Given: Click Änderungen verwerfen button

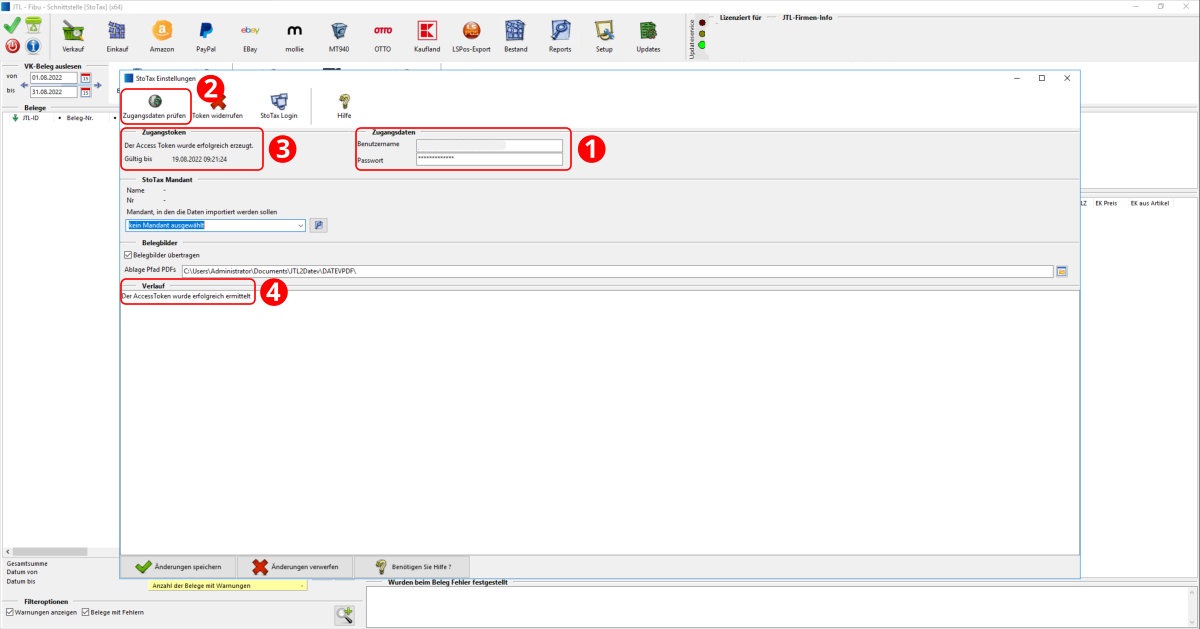Looking at the screenshot, I should (295, 566).
